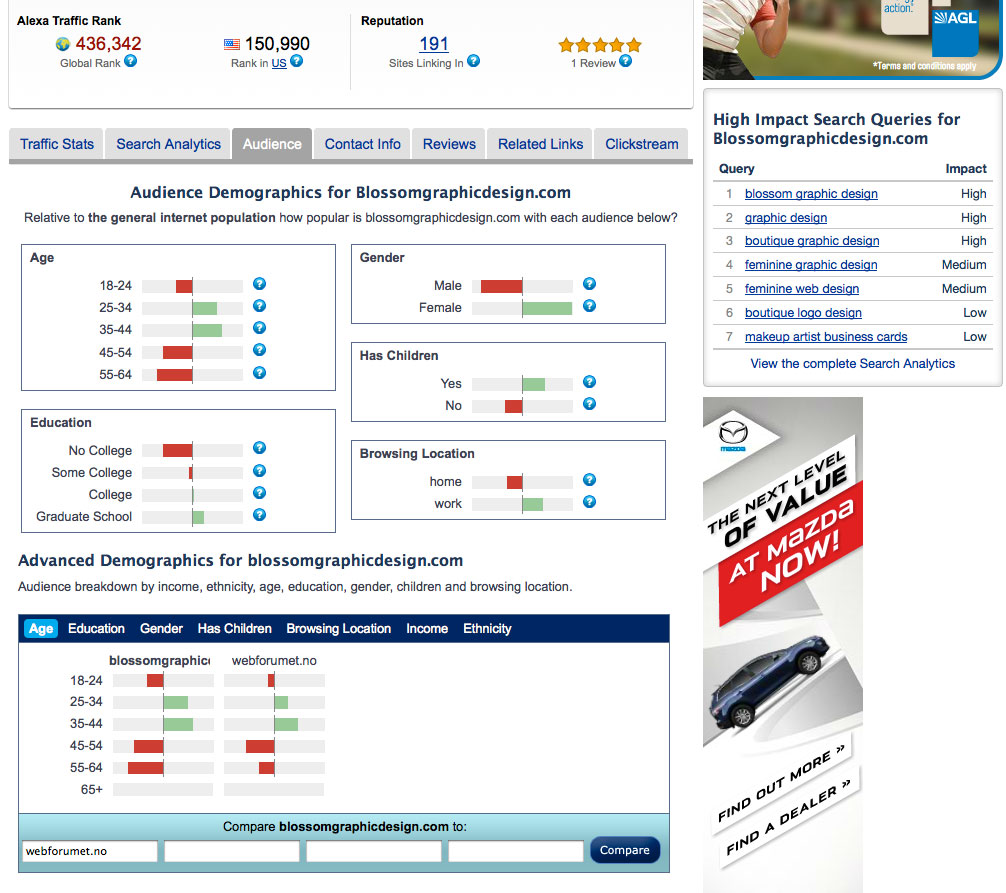The width and height of the screenshot is (1006, 893).
Task: Click help icon for Has Children Yes
Action: [x=590, y=382]
